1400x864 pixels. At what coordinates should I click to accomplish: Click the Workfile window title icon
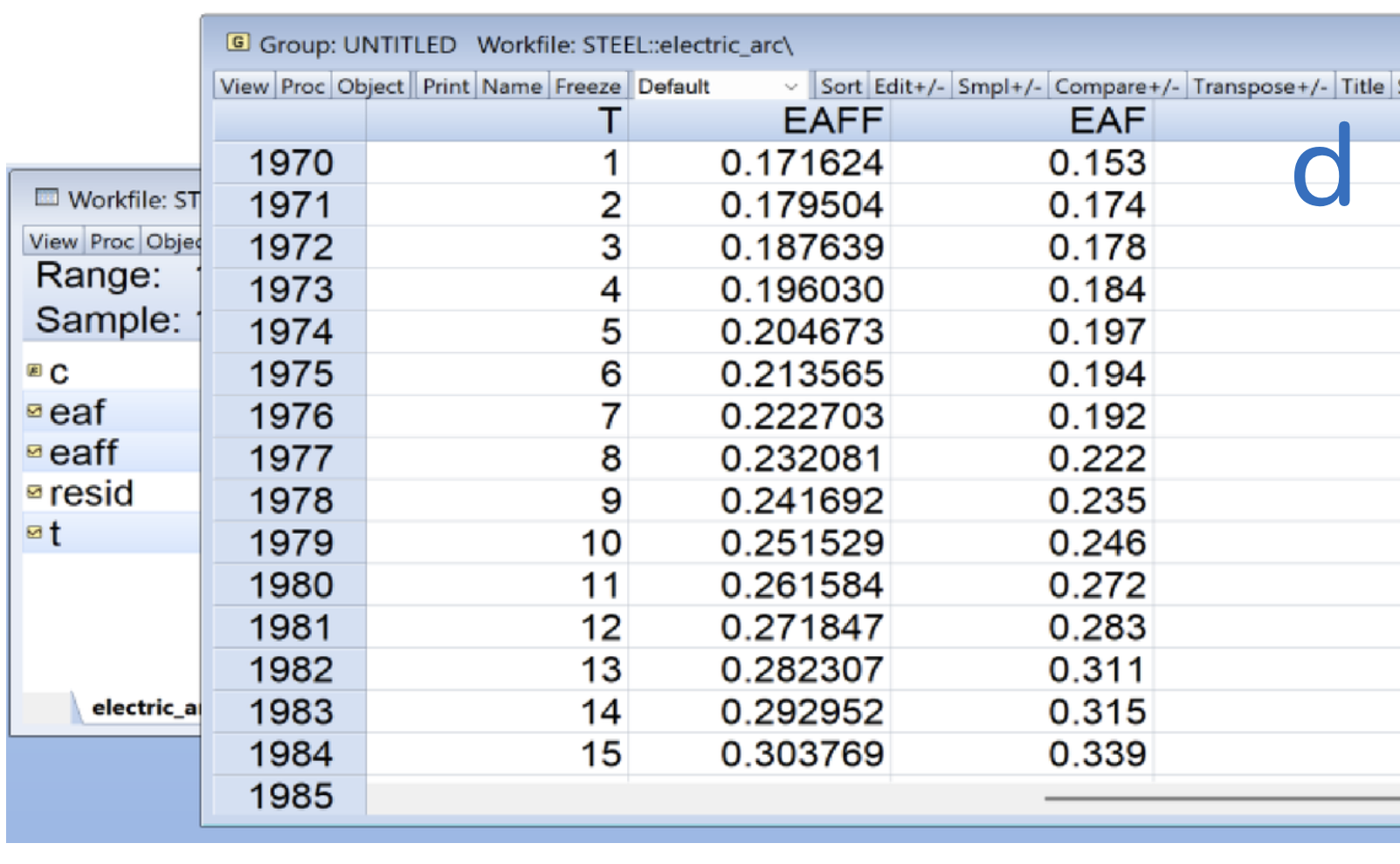pos(46,198)
